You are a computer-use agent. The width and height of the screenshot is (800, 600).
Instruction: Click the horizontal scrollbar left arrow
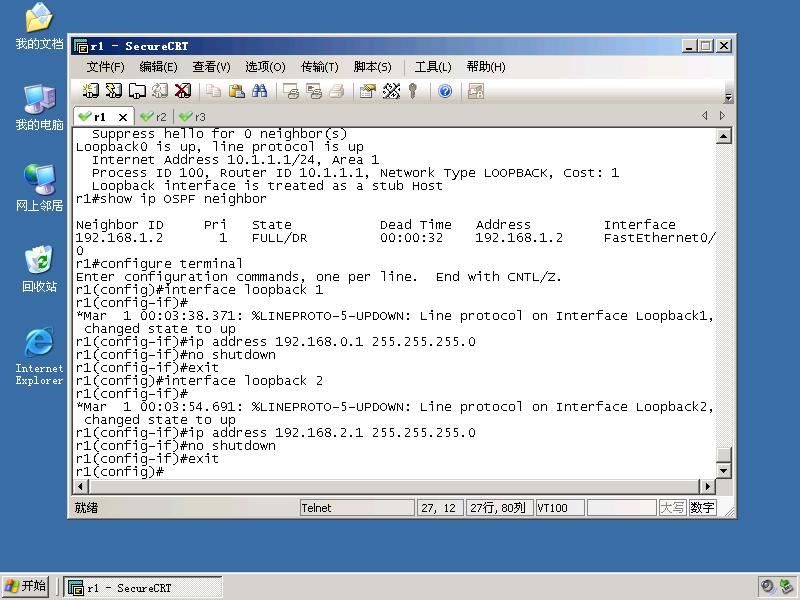(80, 487)
